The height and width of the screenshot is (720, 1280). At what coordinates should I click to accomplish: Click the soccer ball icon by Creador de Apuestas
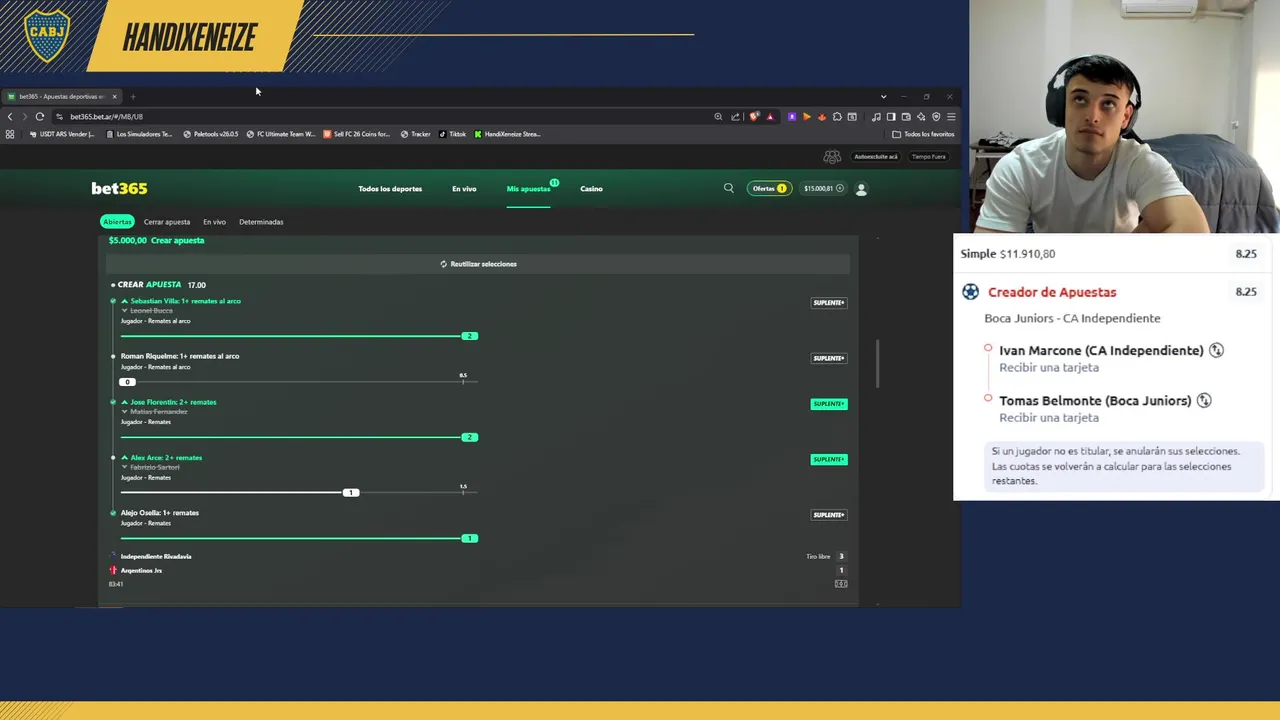click(970, 292)
